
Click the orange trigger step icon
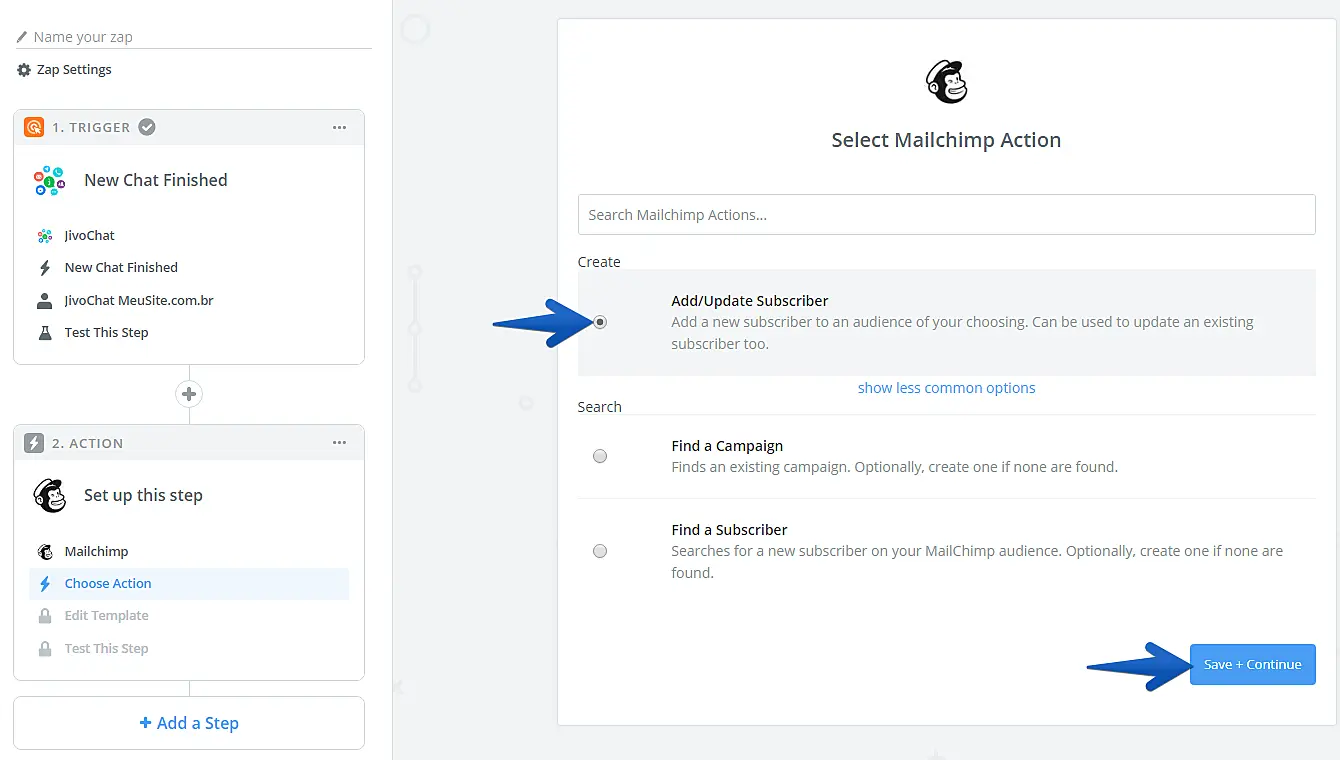[x=34, y=127]
